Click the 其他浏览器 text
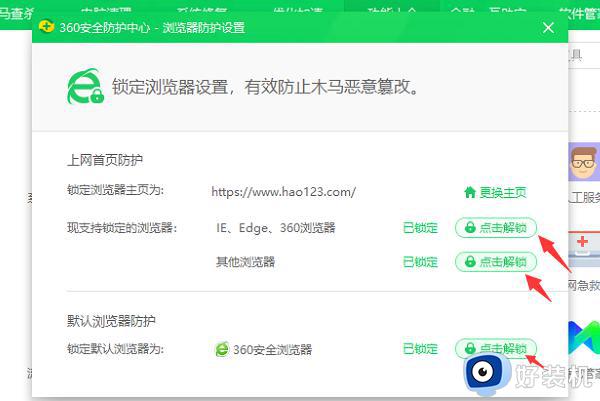 tap(246, 262)
